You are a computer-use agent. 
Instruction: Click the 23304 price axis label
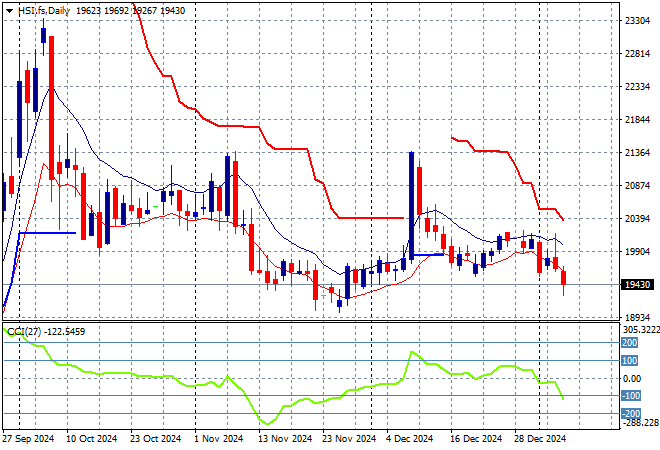[x=638, y=20]
